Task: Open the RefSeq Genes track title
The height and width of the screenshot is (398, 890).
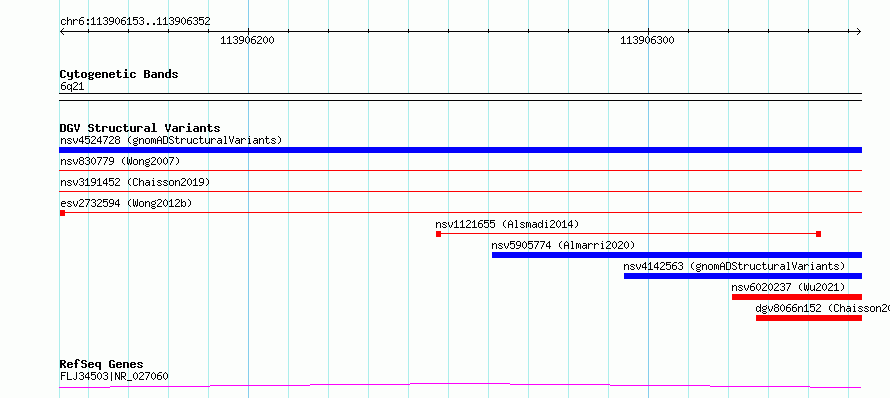Action: 102,364
